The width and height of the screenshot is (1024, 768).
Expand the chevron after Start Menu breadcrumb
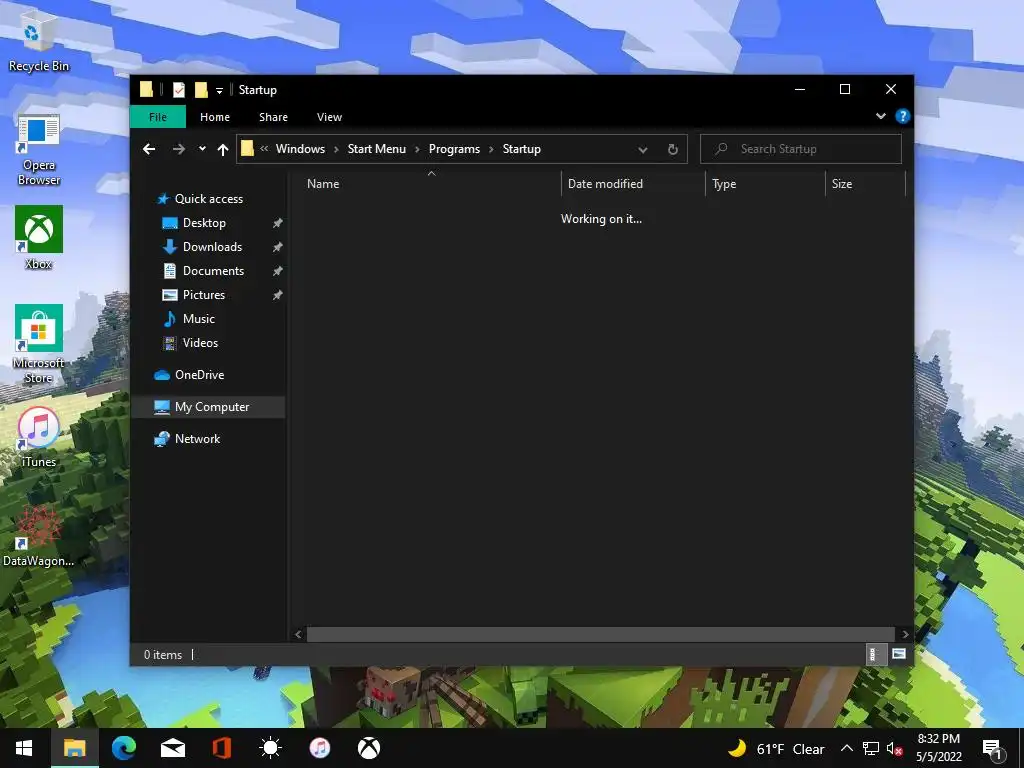(417, 150)
